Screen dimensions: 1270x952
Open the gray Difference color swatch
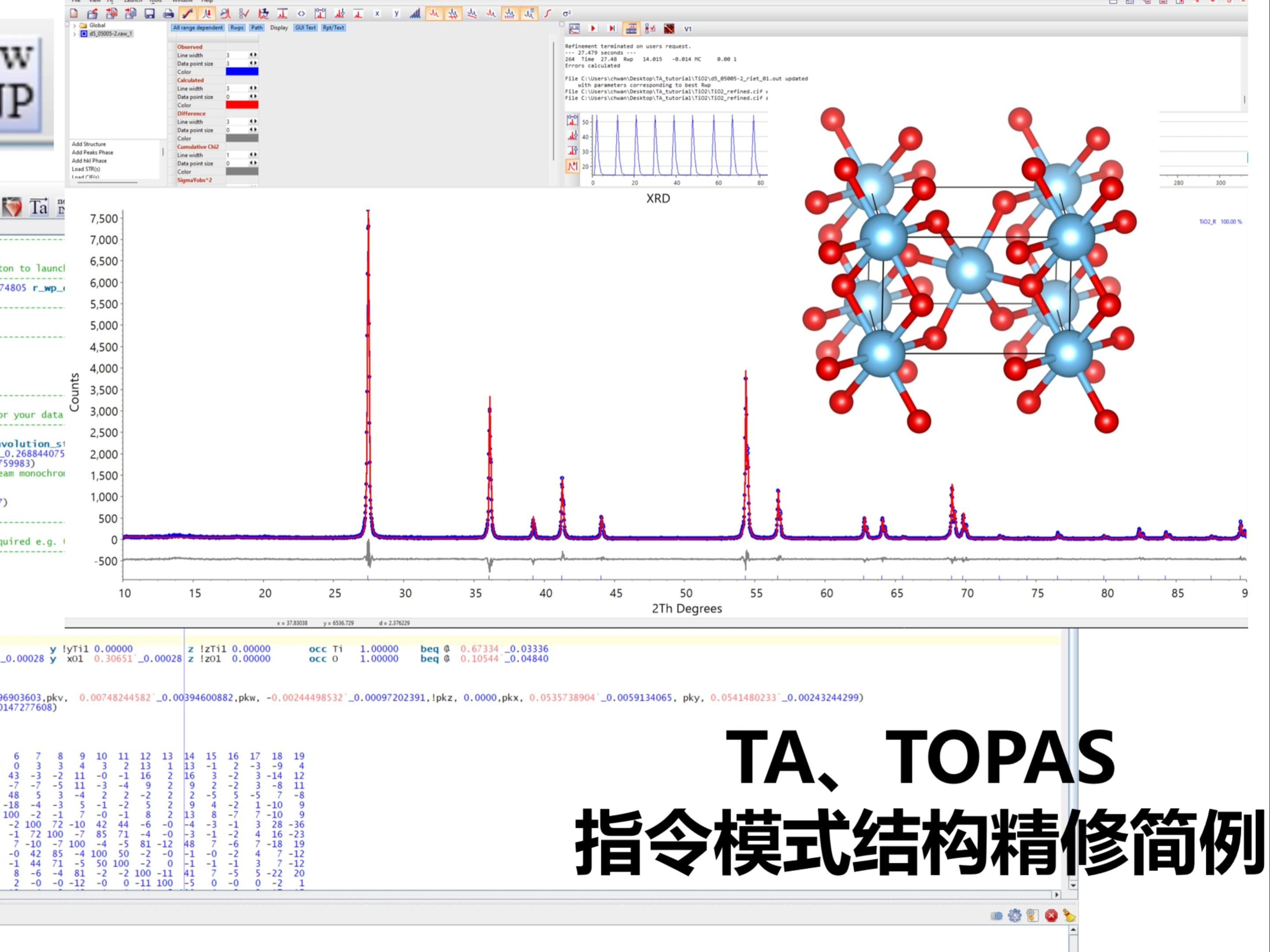(242, 138)
